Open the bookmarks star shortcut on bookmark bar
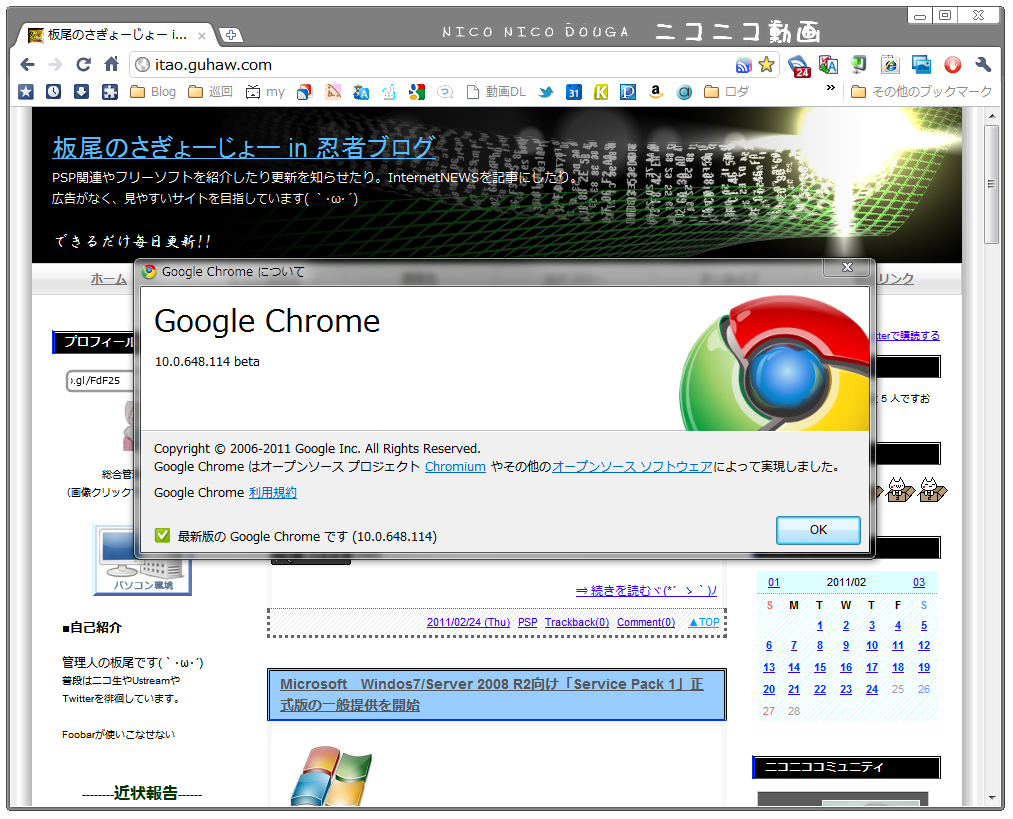Viewport: 1013px width, 819px height. click(26, 92)
